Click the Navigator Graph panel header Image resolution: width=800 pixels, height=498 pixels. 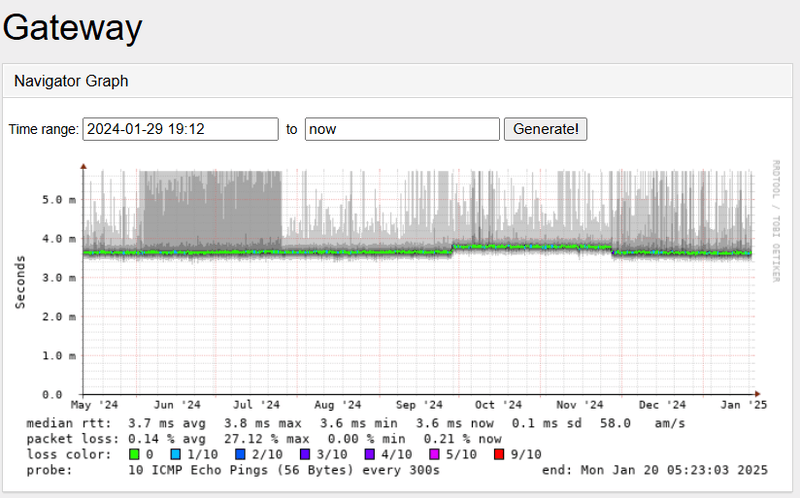[71, 80]
